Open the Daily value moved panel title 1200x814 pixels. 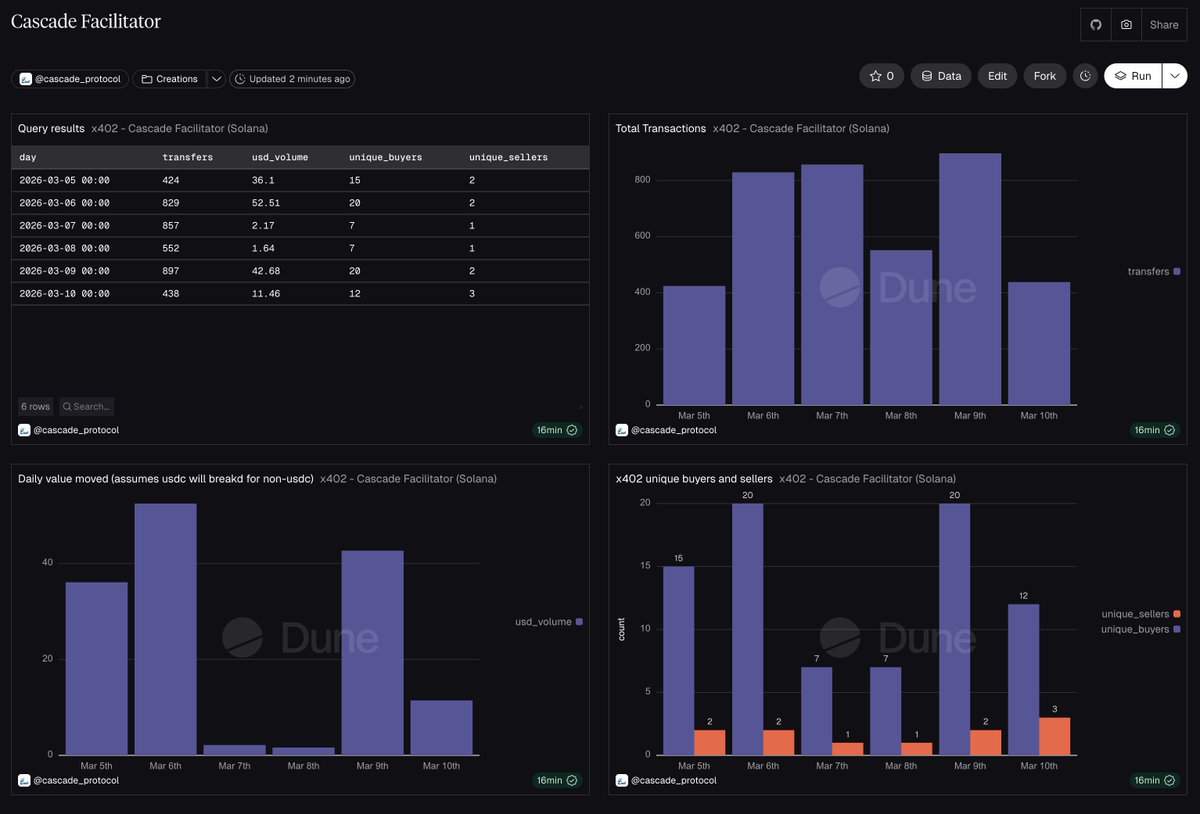click(x=166, y=479)
